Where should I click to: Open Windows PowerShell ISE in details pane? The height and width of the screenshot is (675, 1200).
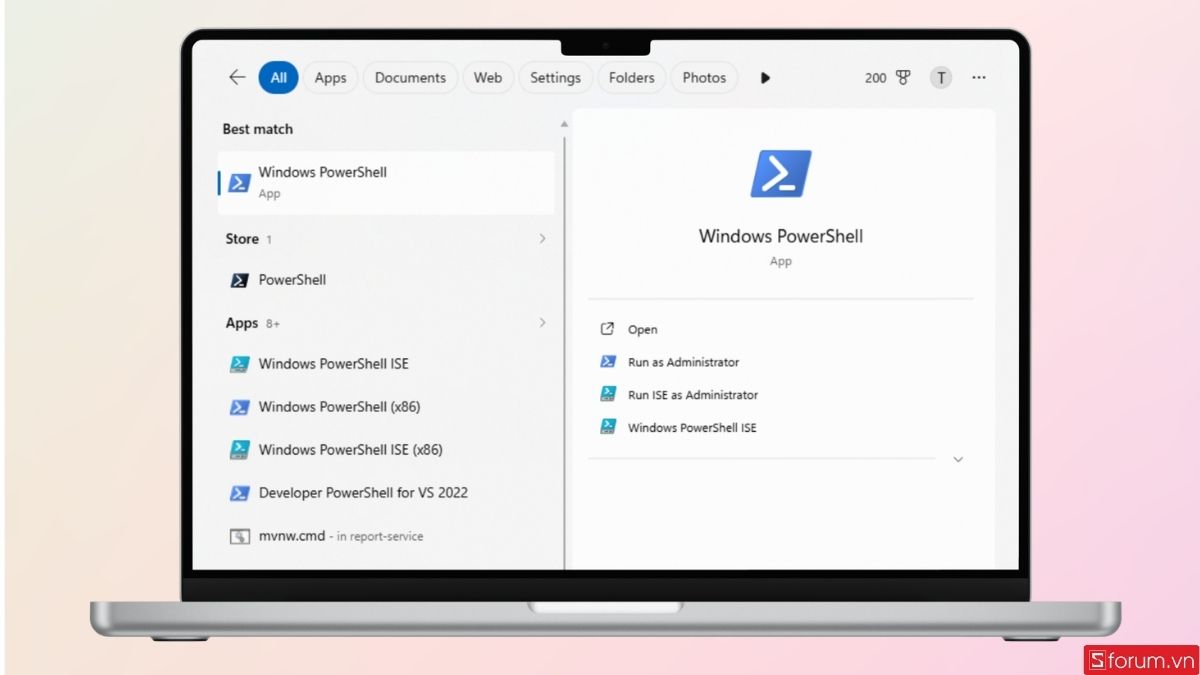pyautogui.click(x=692, y=428)
